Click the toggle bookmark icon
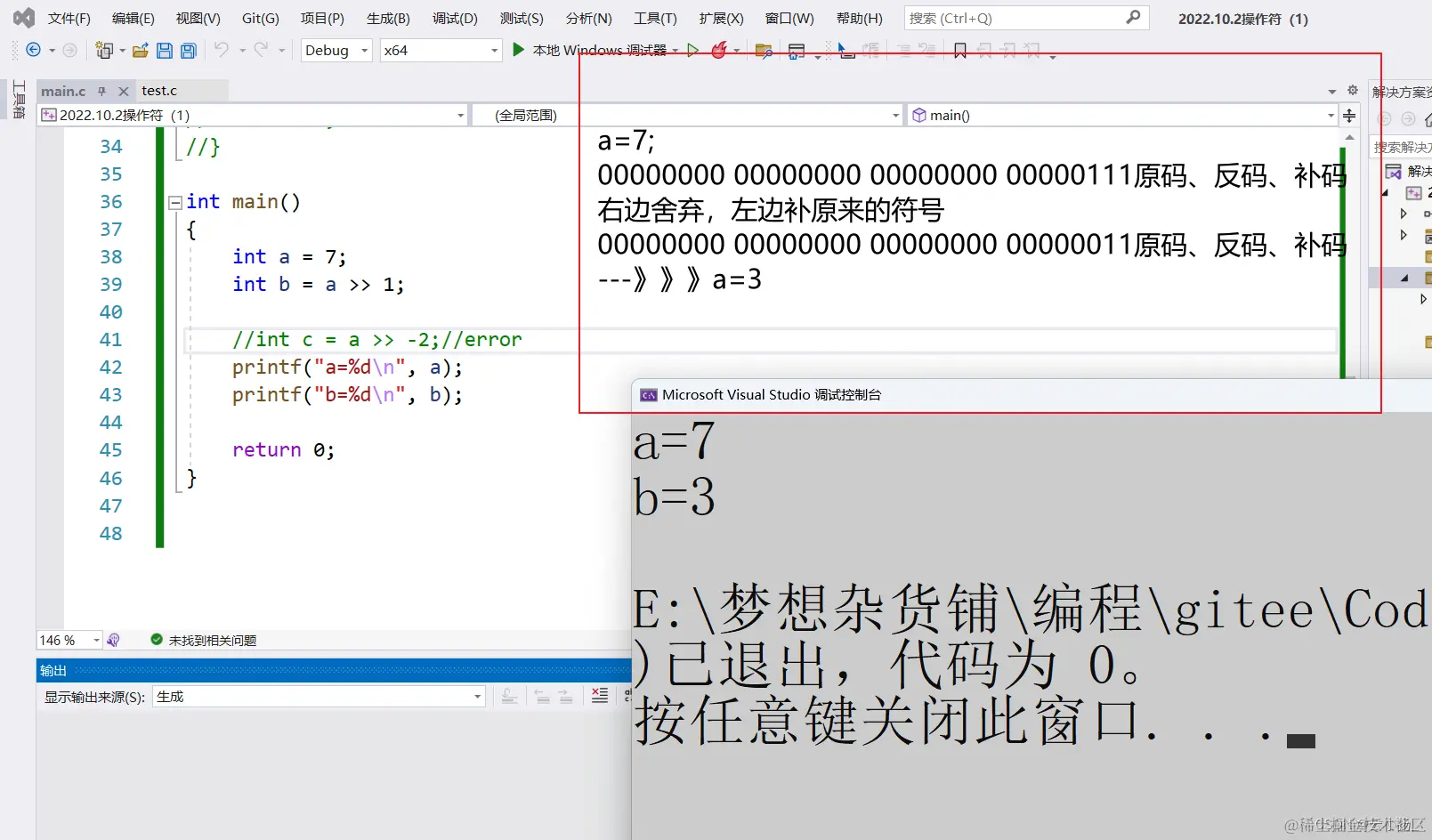1432x840 pixels. click(960, 51)
